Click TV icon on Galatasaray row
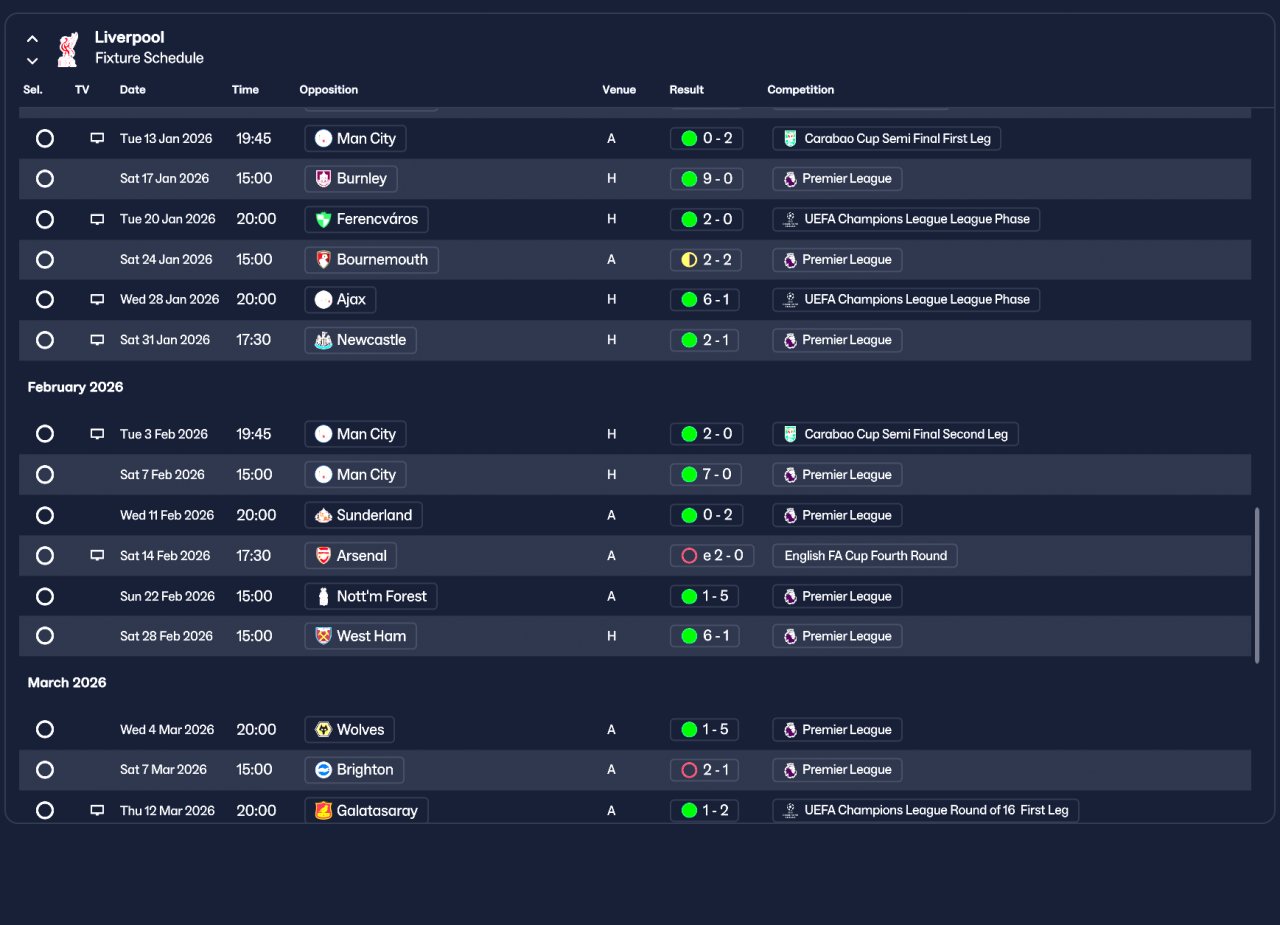 [x=97, y=810]
